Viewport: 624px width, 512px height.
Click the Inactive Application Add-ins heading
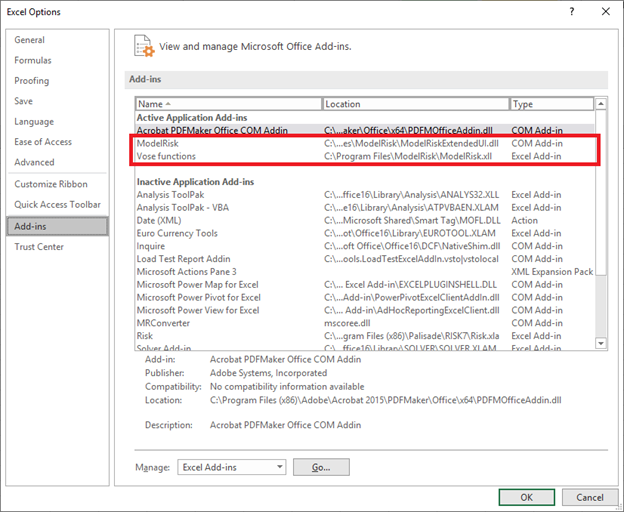click(x=195, y=181)
